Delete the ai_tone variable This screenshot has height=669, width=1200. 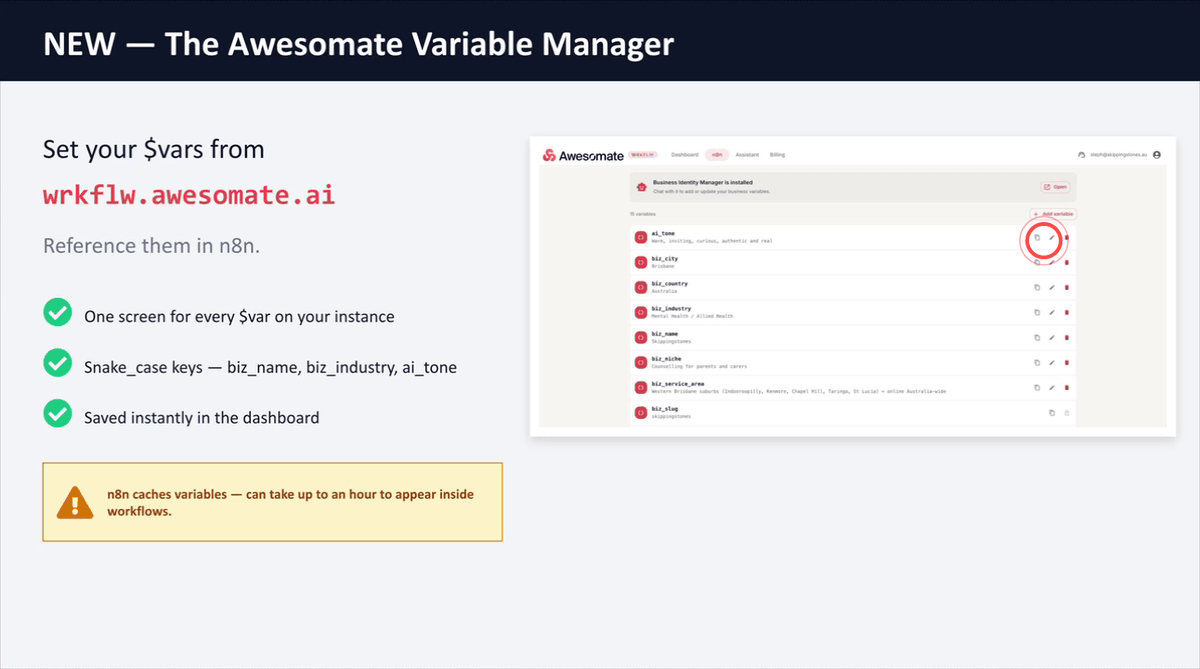pos(1066,237)
